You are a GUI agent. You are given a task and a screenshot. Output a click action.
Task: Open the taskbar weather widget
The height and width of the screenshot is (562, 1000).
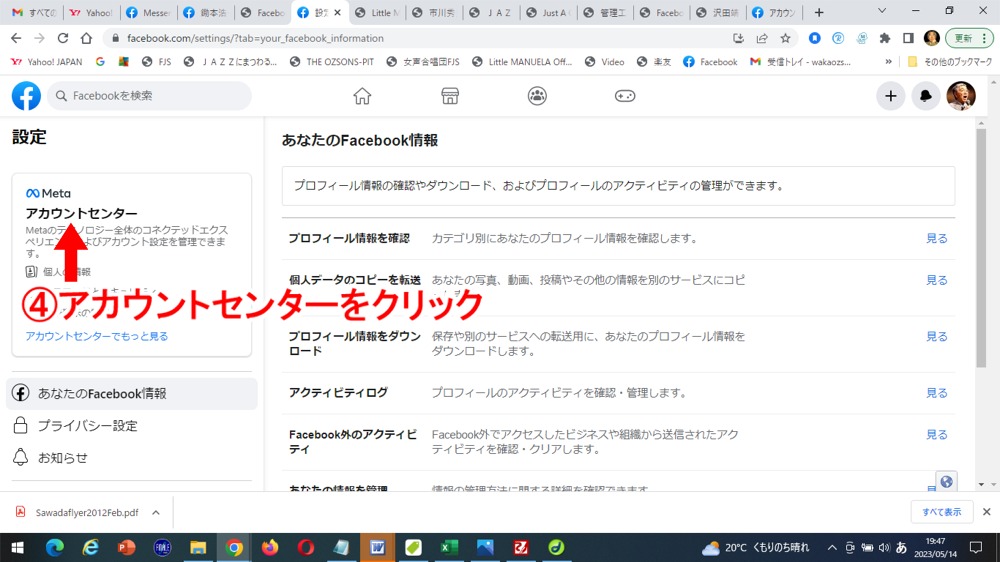click(x=755, y=547)
